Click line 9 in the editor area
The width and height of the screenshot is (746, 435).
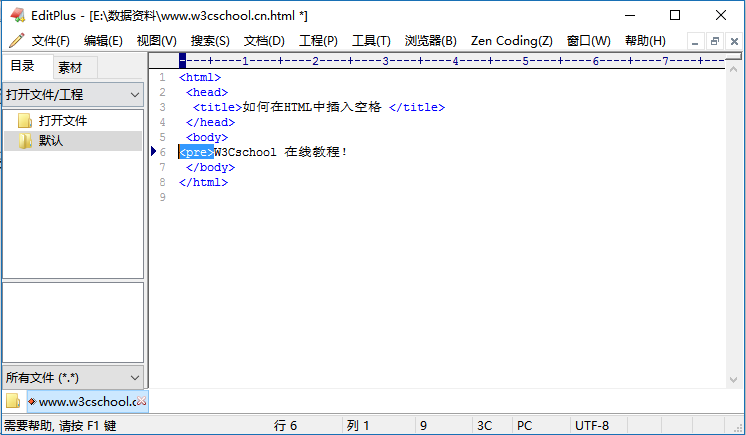pos(300,197)
